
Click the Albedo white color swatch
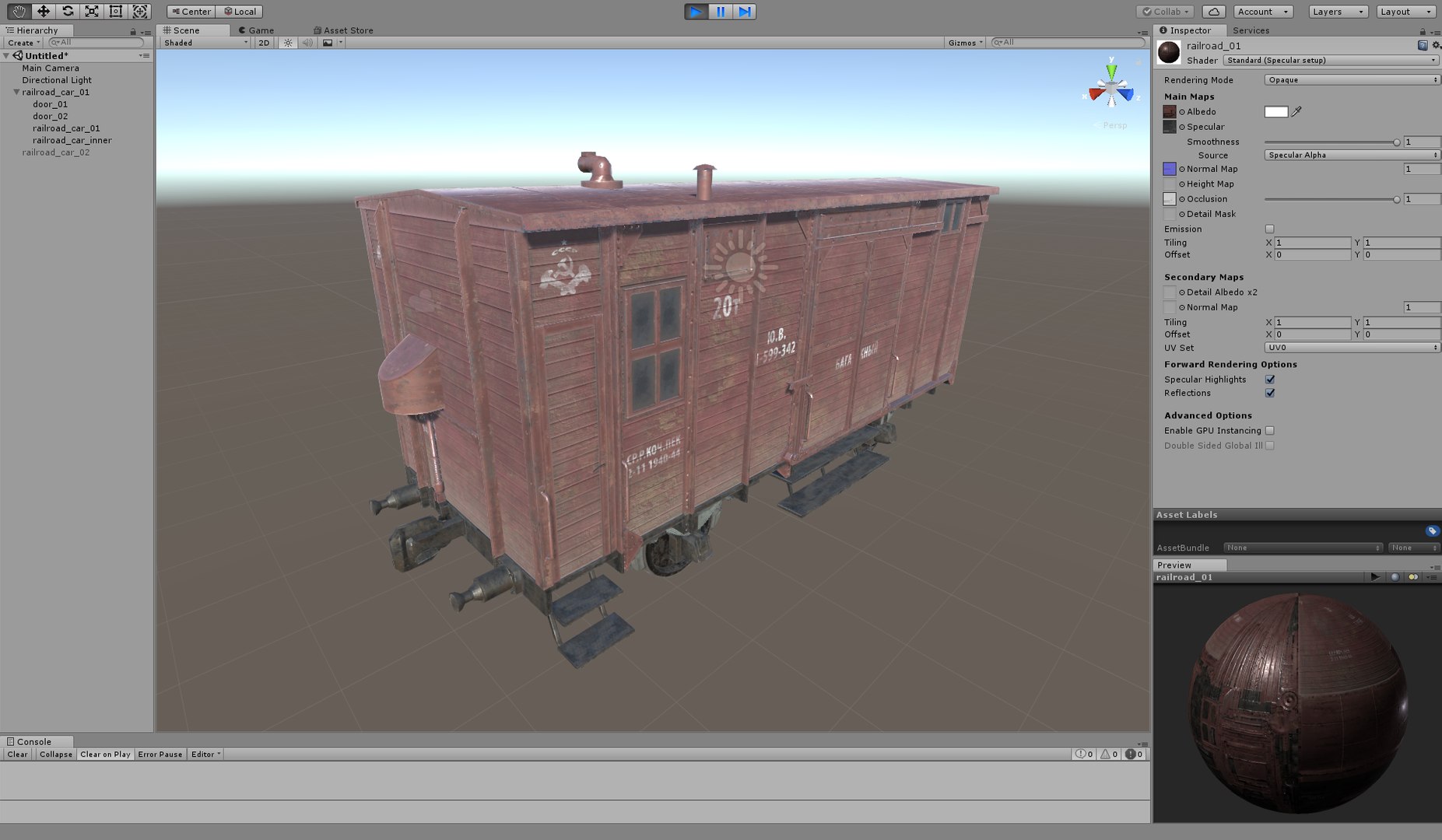[x=1276, y=112]
